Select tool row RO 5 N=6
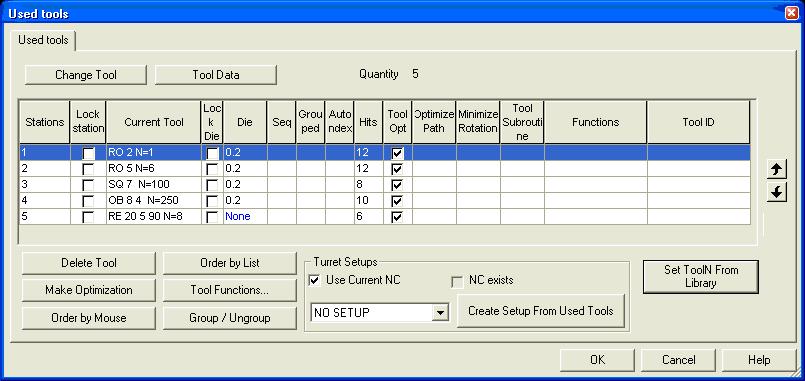This screenshot has height=381, width=805. [385, 169]
